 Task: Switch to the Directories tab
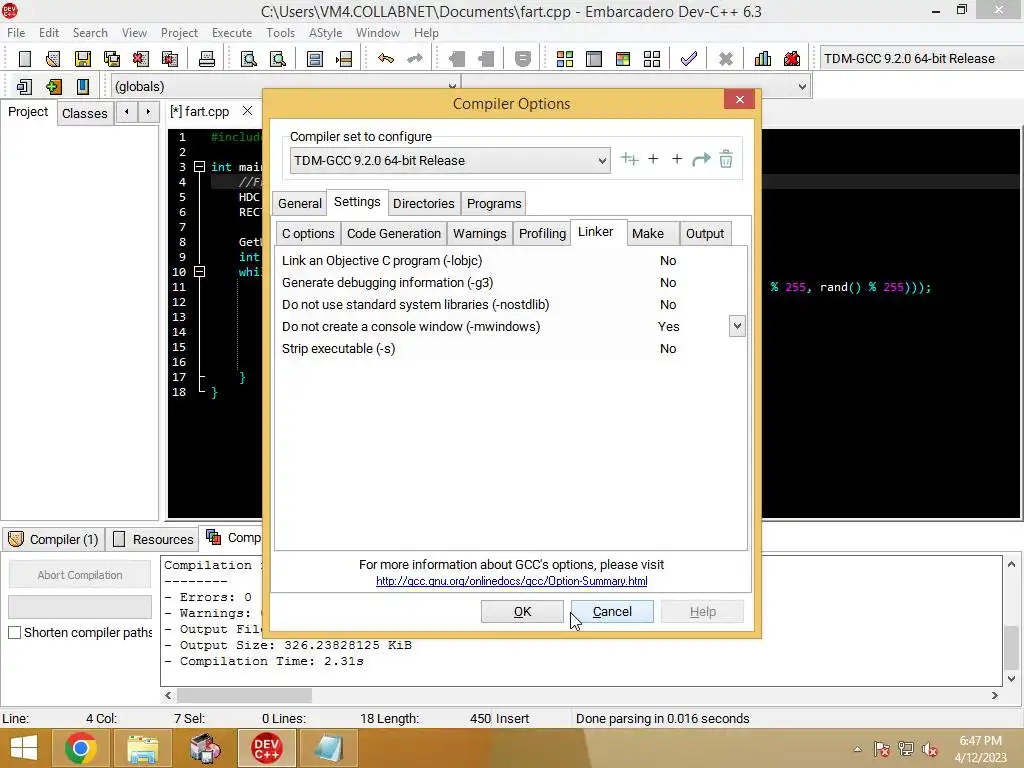(x=423, y=204)
